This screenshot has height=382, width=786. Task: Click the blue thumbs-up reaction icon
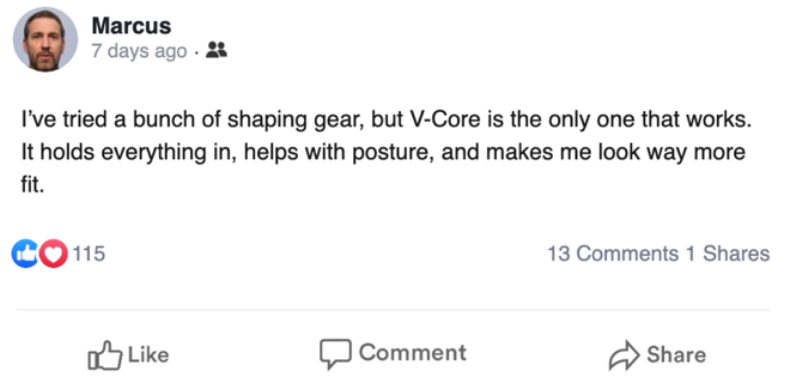pyautogui.click(x=25, y=254)
